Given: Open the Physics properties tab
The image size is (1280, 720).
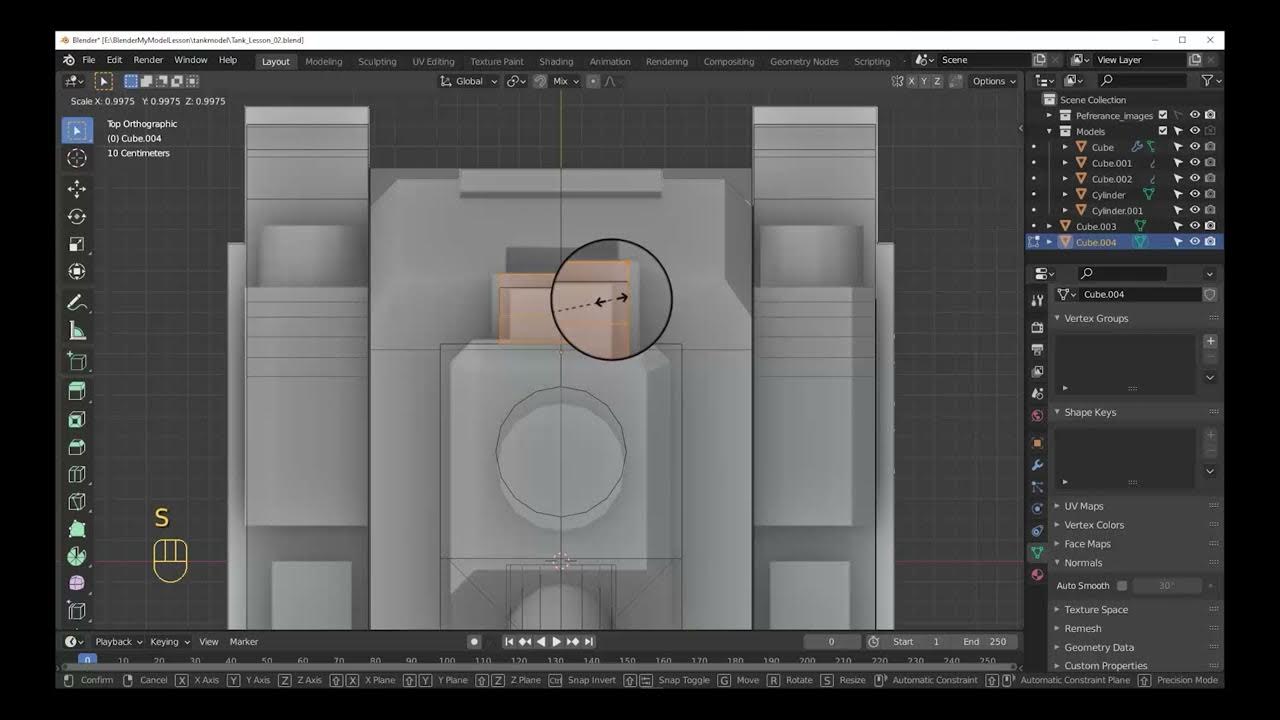Looking at the screenshot, I should coord(1037,508).
